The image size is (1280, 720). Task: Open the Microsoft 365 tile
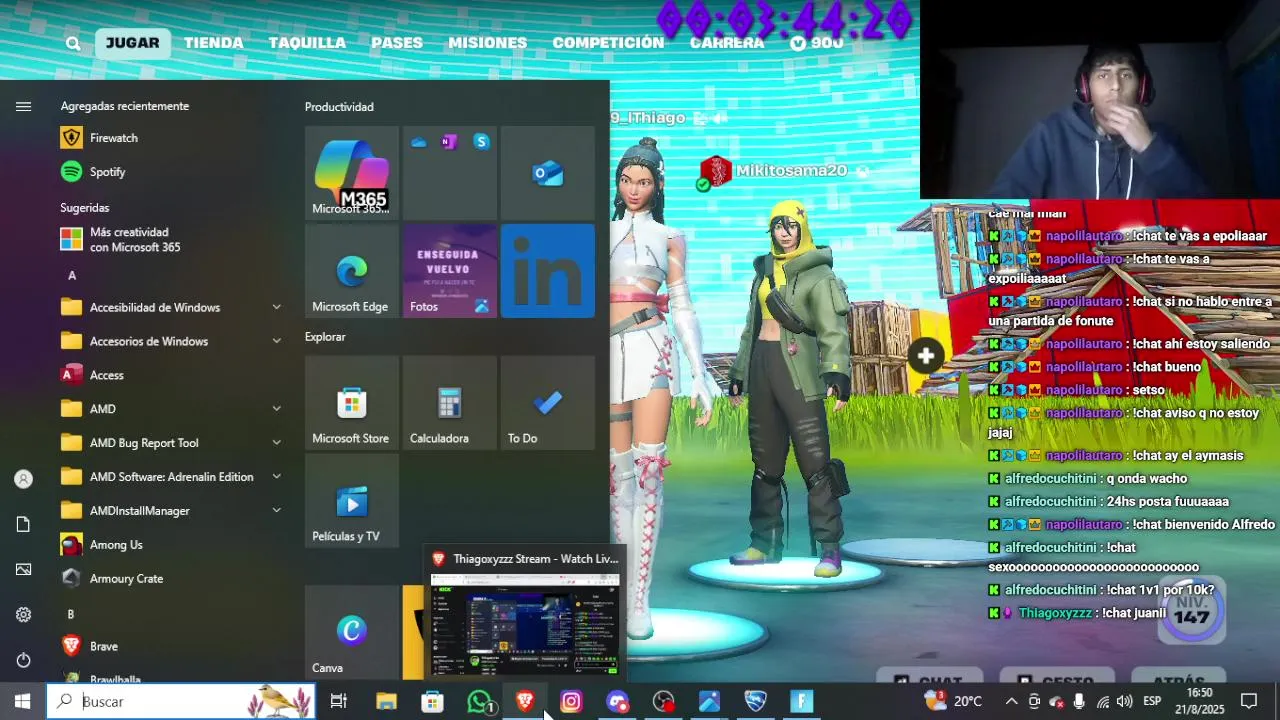(x=351, y=173)
